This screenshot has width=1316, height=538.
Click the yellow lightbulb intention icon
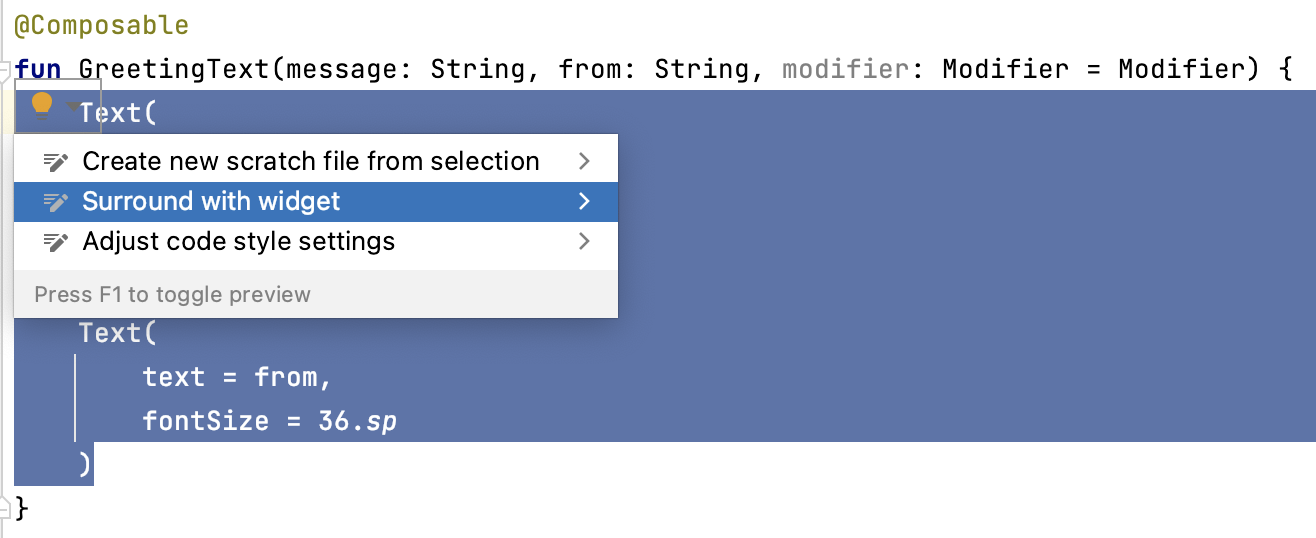[42, 105]
